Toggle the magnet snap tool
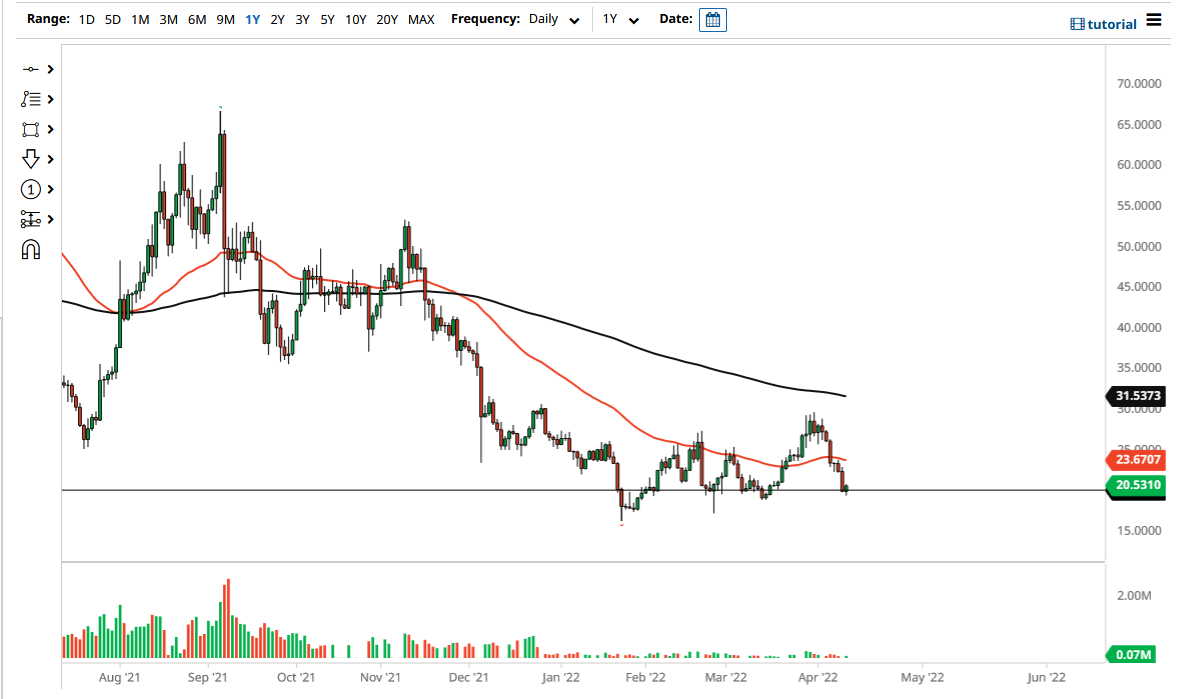This screenshot has height=699, width=1179. (x=30, y=249)
